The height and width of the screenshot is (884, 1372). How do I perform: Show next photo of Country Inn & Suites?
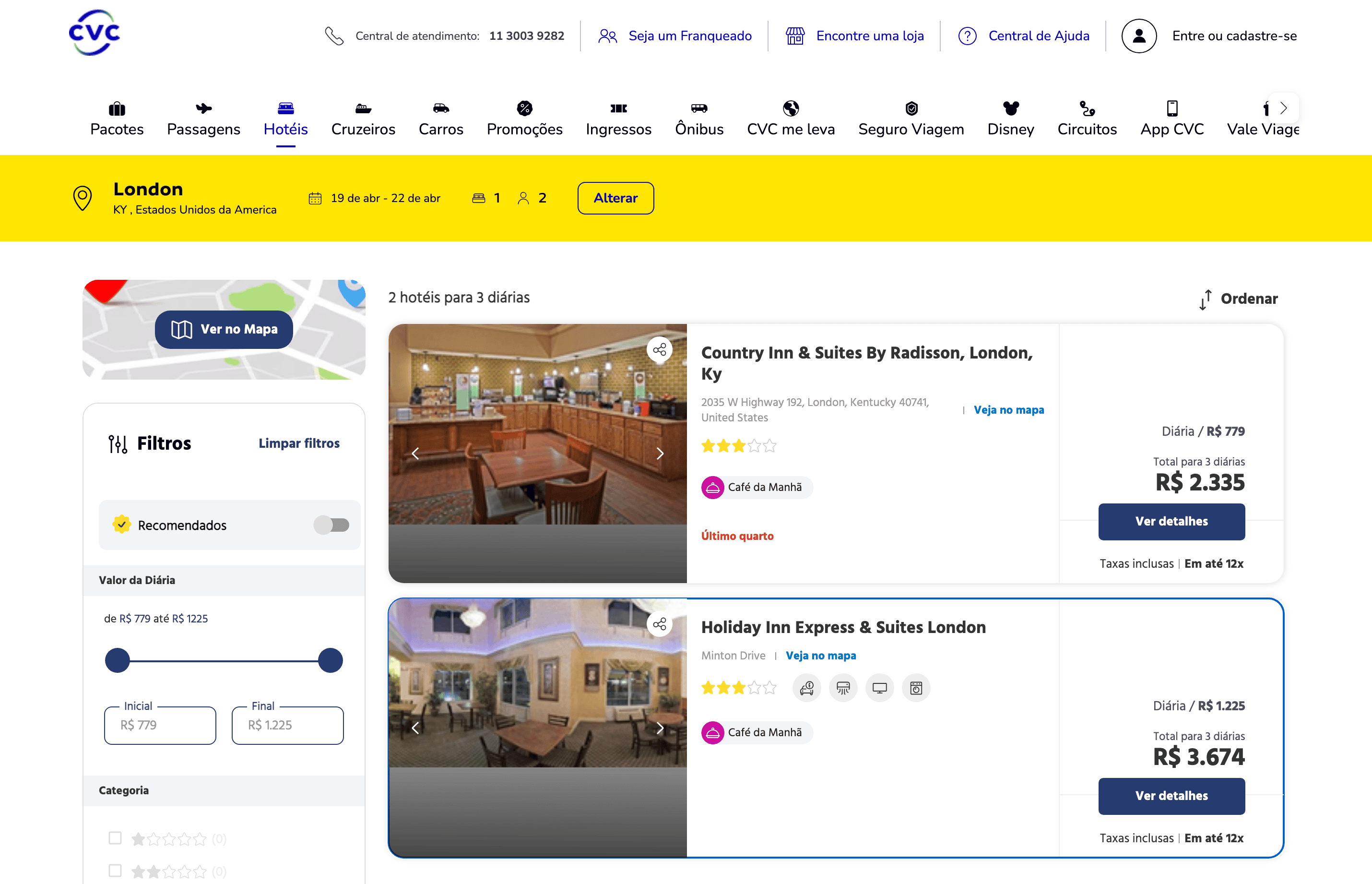(x=660, y=454)
